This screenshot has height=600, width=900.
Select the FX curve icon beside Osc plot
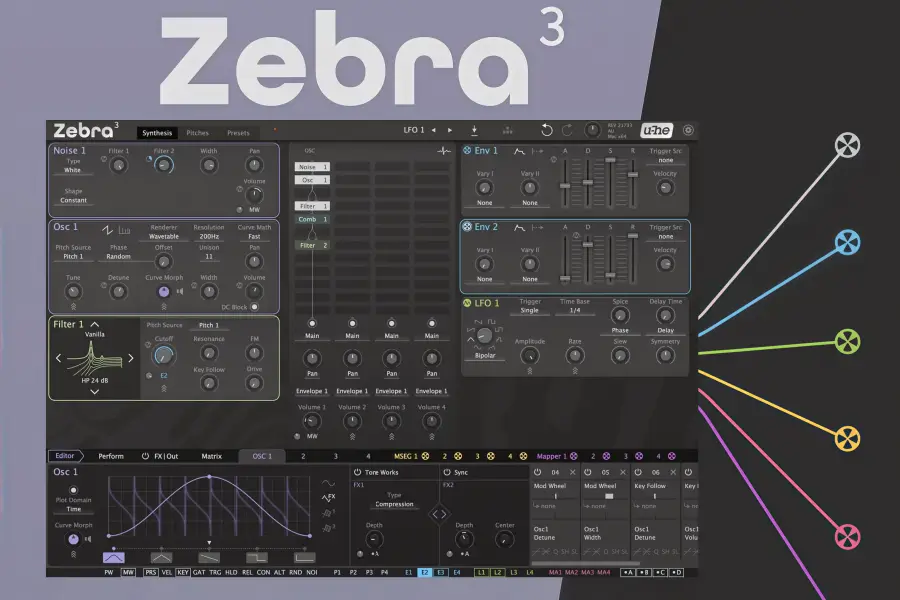coord(328,497)
